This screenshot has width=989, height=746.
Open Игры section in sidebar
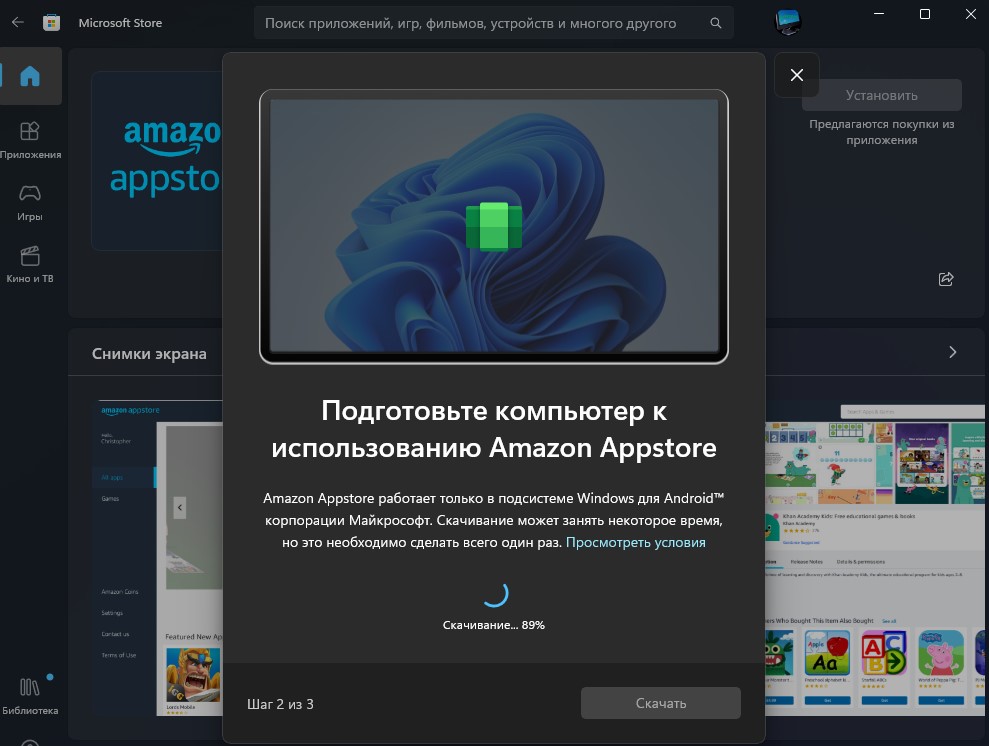coord(30,202)
